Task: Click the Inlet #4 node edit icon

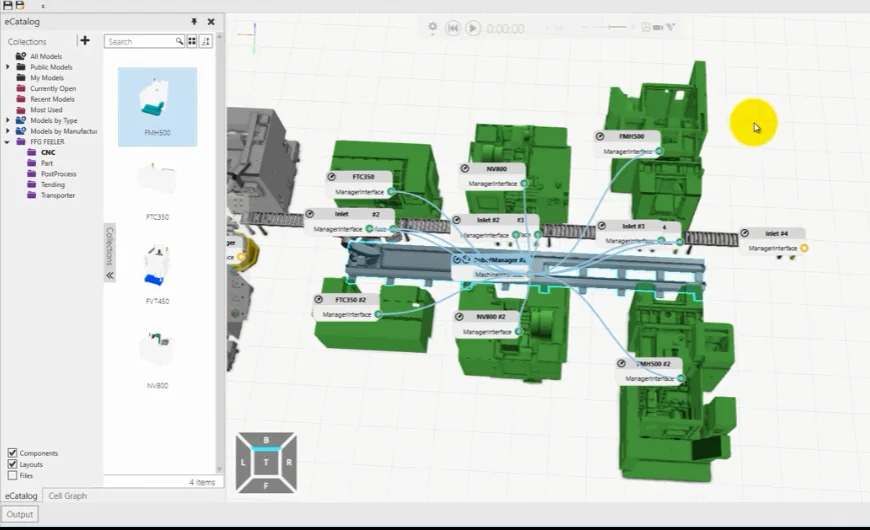Action: 745,233
